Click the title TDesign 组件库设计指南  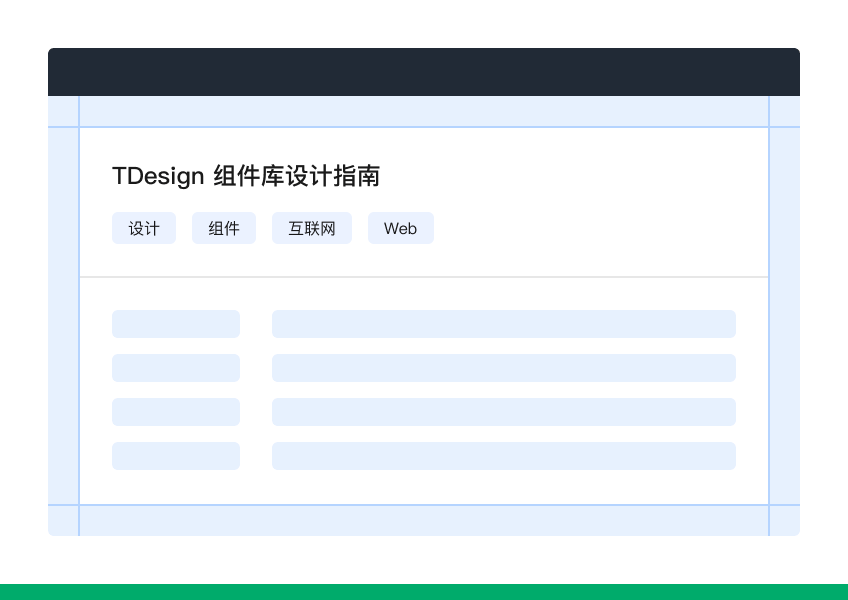[x=246, y=176]
